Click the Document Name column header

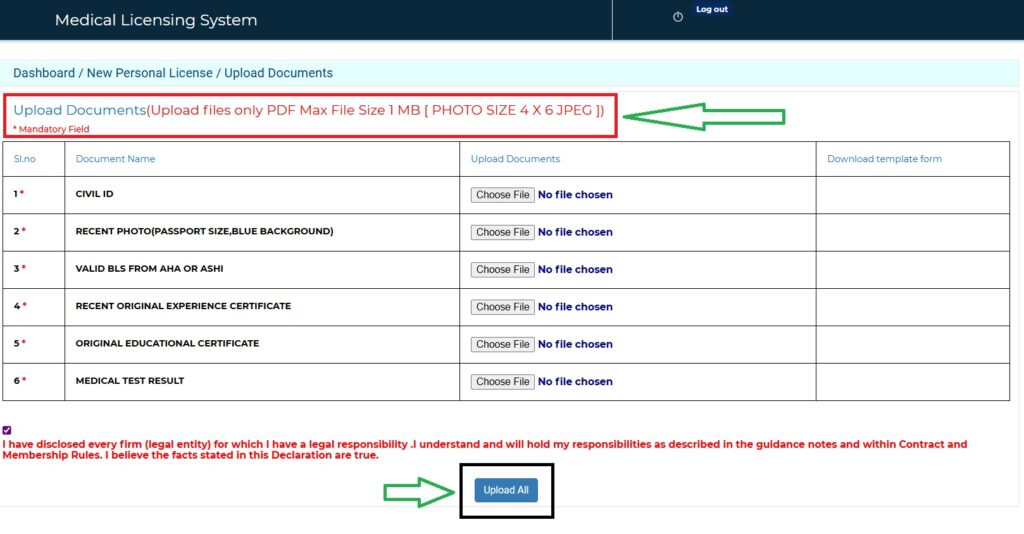tap(115, 159)
